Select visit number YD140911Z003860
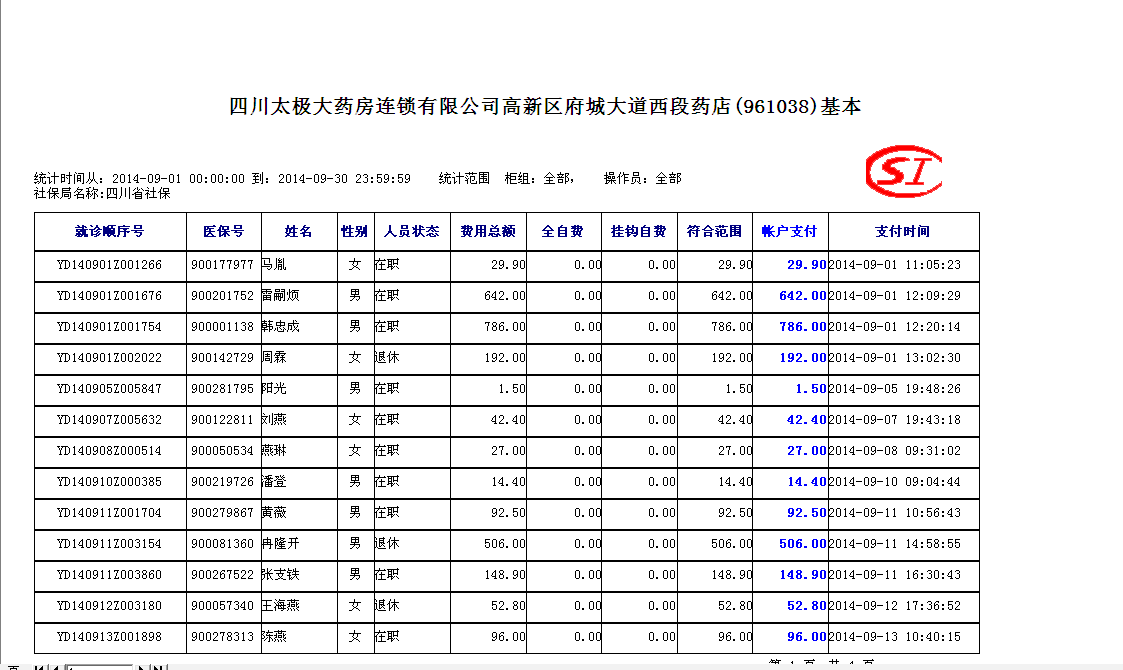 pos(110,575)
